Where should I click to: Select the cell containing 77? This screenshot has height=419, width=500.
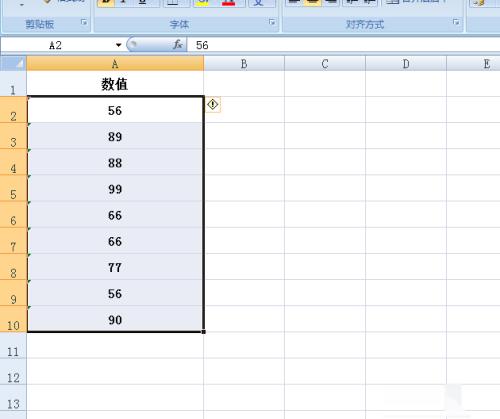[x=115, y=267]
